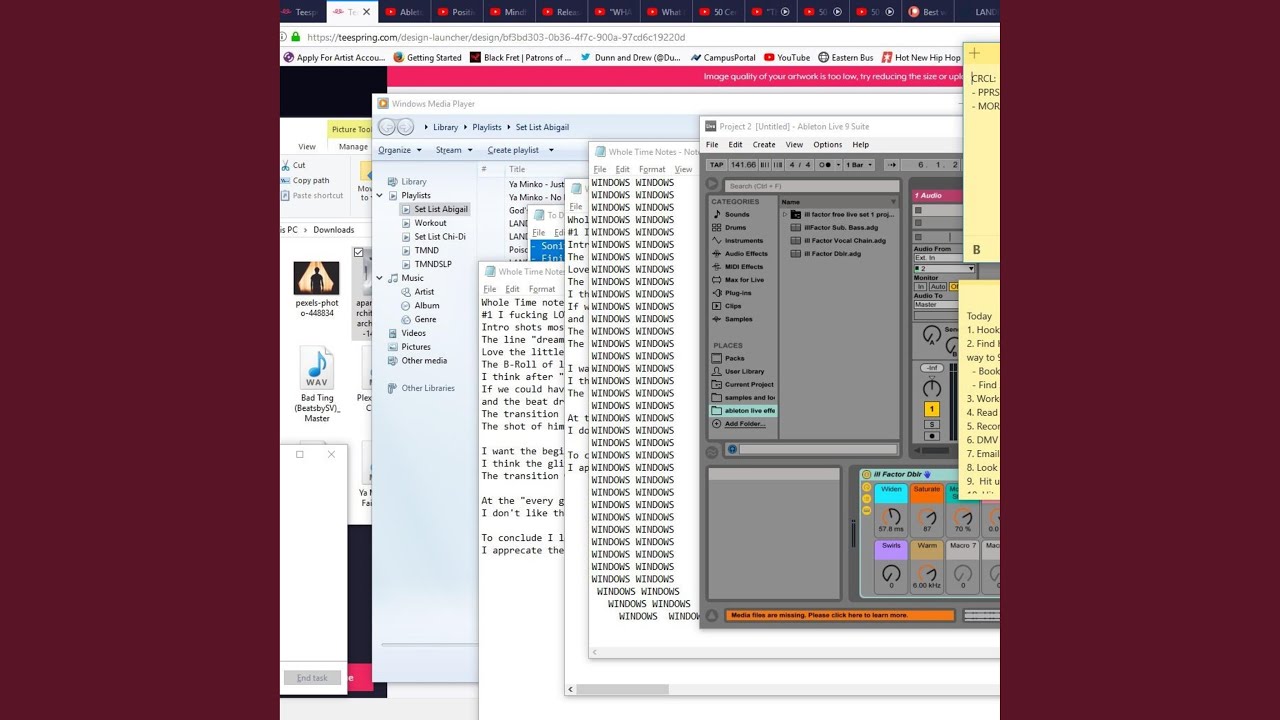
Task: Select MIDI Effects category in Ableton
Action: (743, 266)
